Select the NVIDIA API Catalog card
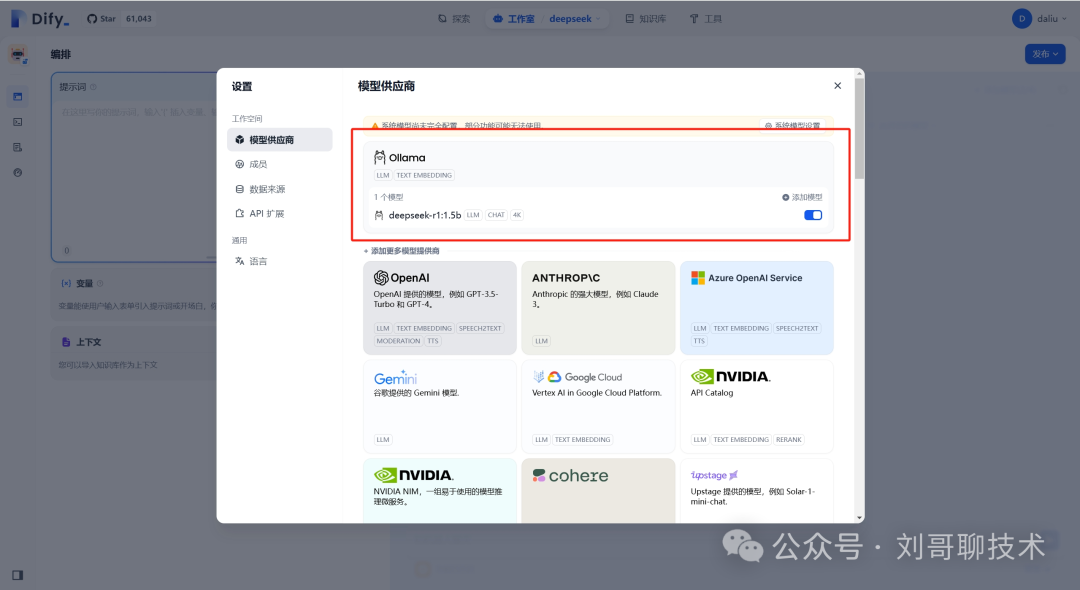Screen dimensions: 1080x590 pyautogui.click(x=756, y=406)
